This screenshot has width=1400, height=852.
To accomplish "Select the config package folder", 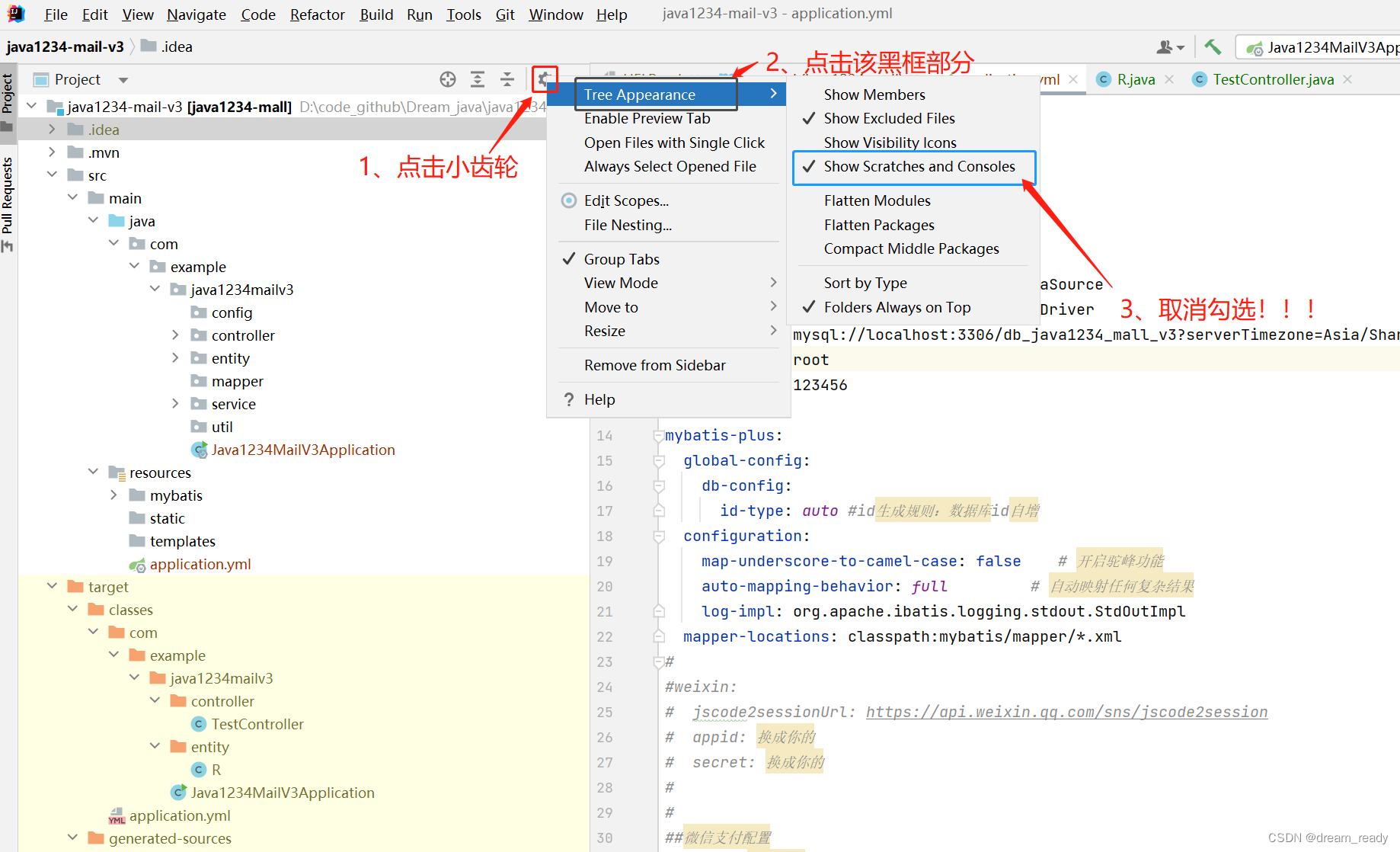I will (x=222, y=312).
